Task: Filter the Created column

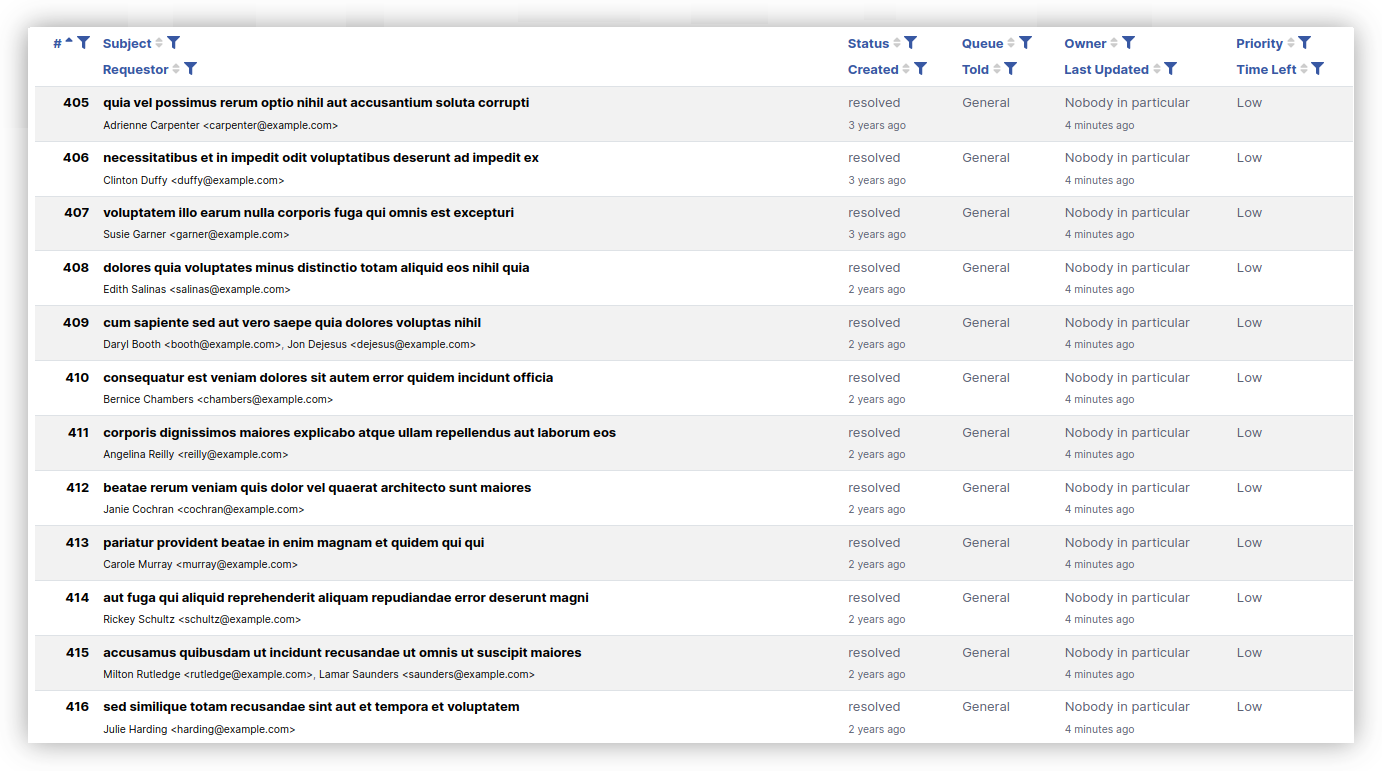Action: (920, 69)
